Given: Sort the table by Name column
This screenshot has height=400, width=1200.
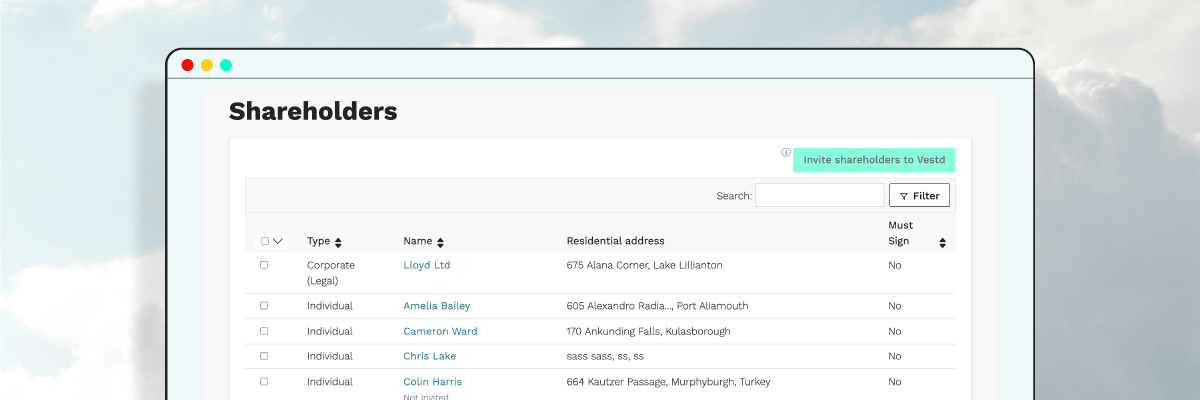Looking at the screenshot, I should (x=440, y=242).
